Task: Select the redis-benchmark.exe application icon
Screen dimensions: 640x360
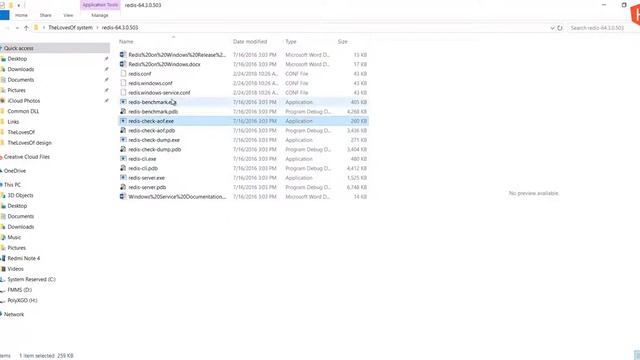Action: [x=123, y=102]
